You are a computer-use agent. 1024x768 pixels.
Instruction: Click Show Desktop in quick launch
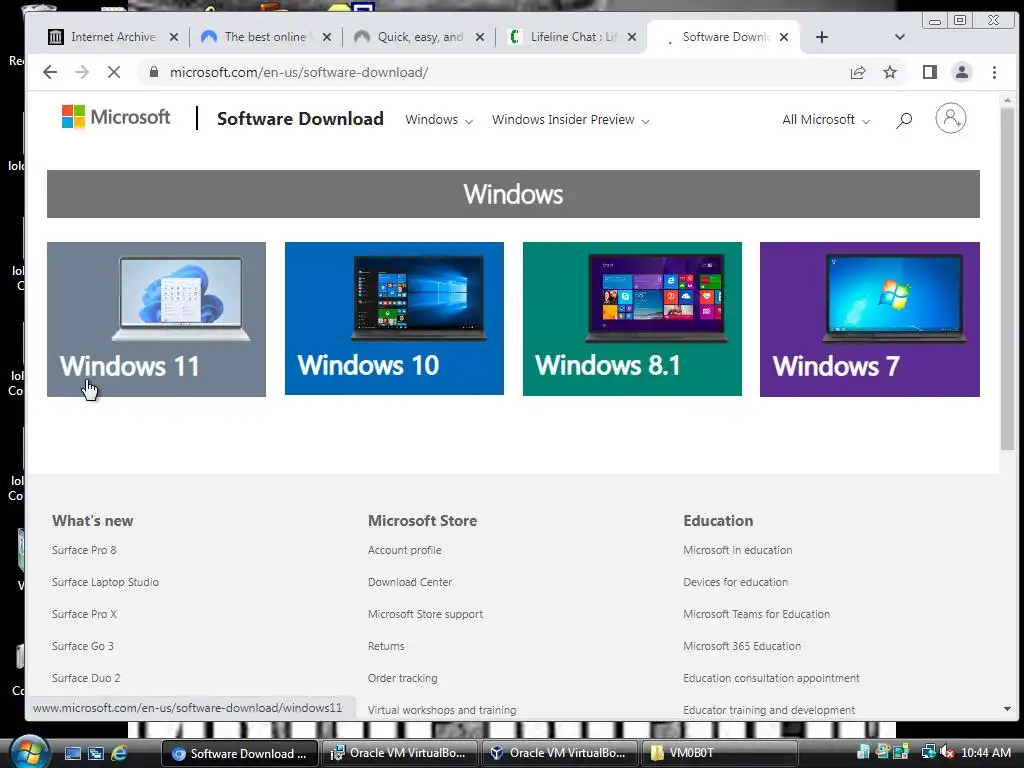[x=72, y=754]
